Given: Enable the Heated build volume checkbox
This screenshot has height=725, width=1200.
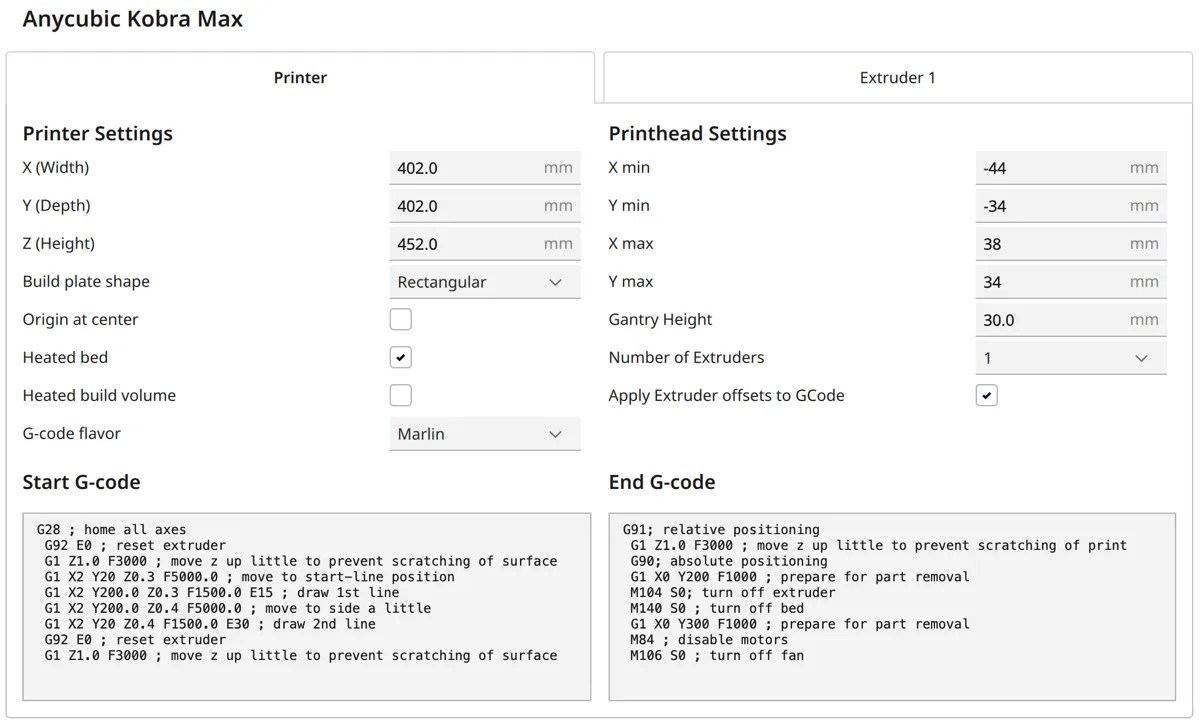Looking at the screenshot, I should tap(401, 396).
